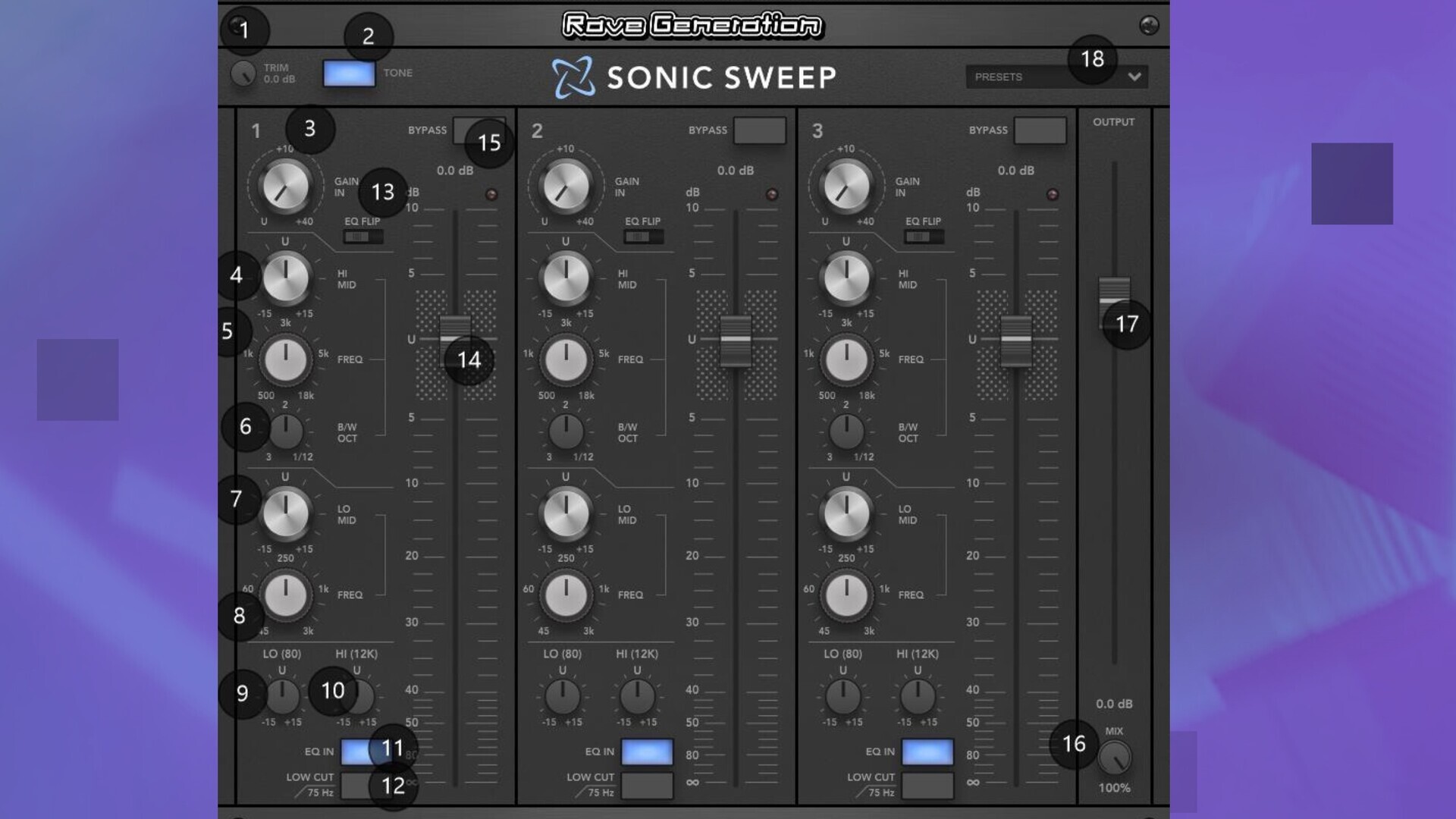
Task: Click channel 2 HI MID FREQ knob
Action: [566, 360]
